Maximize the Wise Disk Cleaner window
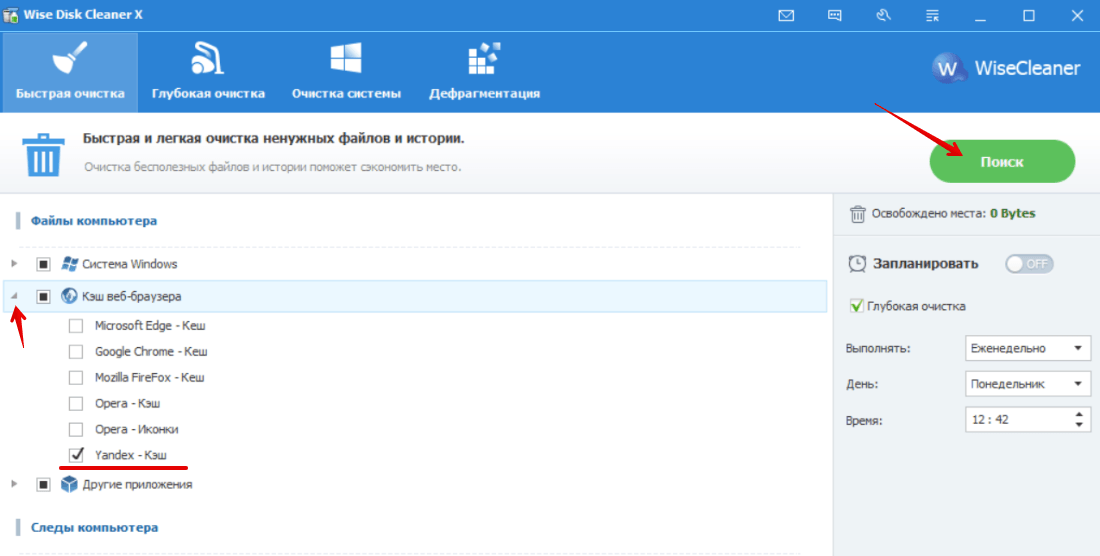This screenshot has height=556, width=1100. coord(1028,15)
